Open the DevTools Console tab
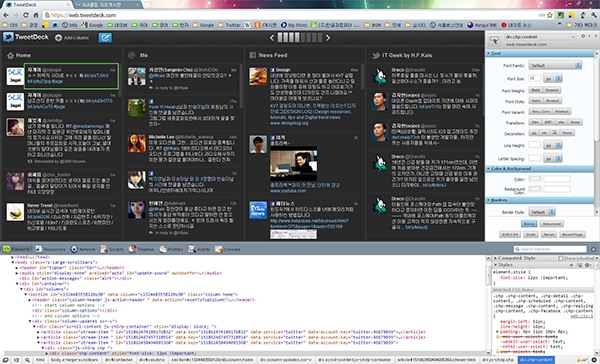This screenshot has height=364, width=600. pyautogui.click(x=228, y=249)
